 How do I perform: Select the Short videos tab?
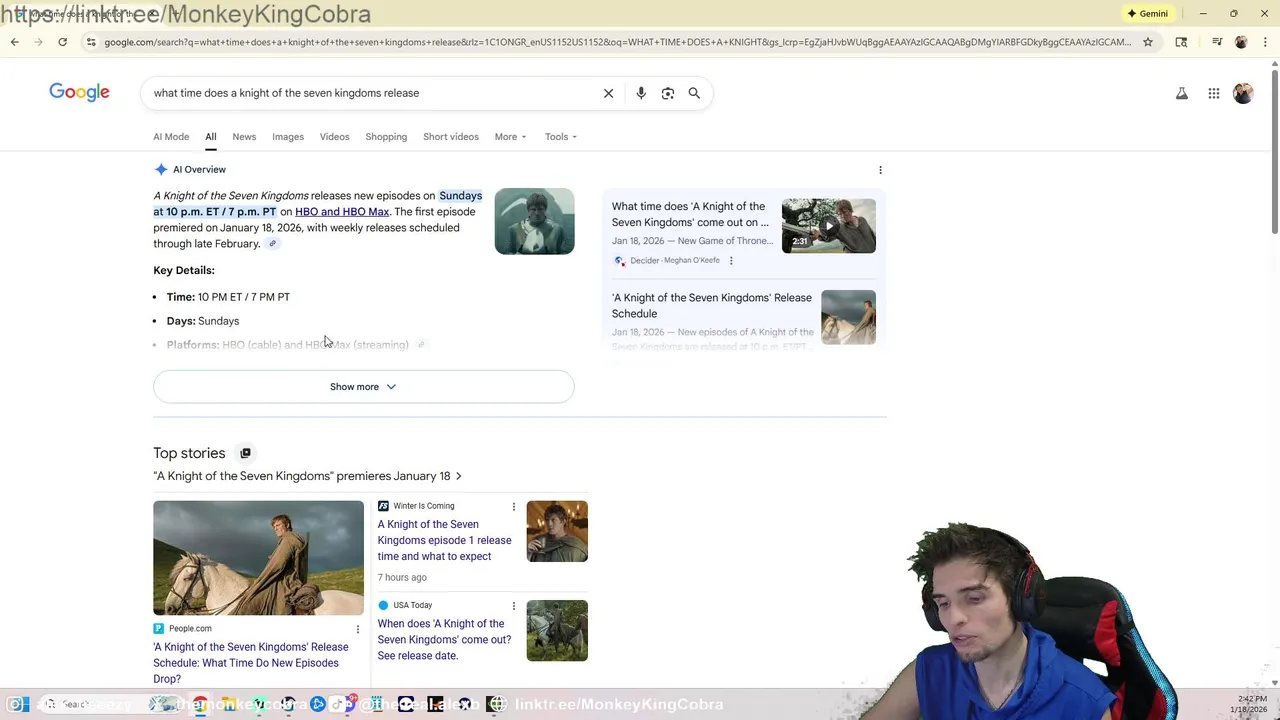pos(451,137)
